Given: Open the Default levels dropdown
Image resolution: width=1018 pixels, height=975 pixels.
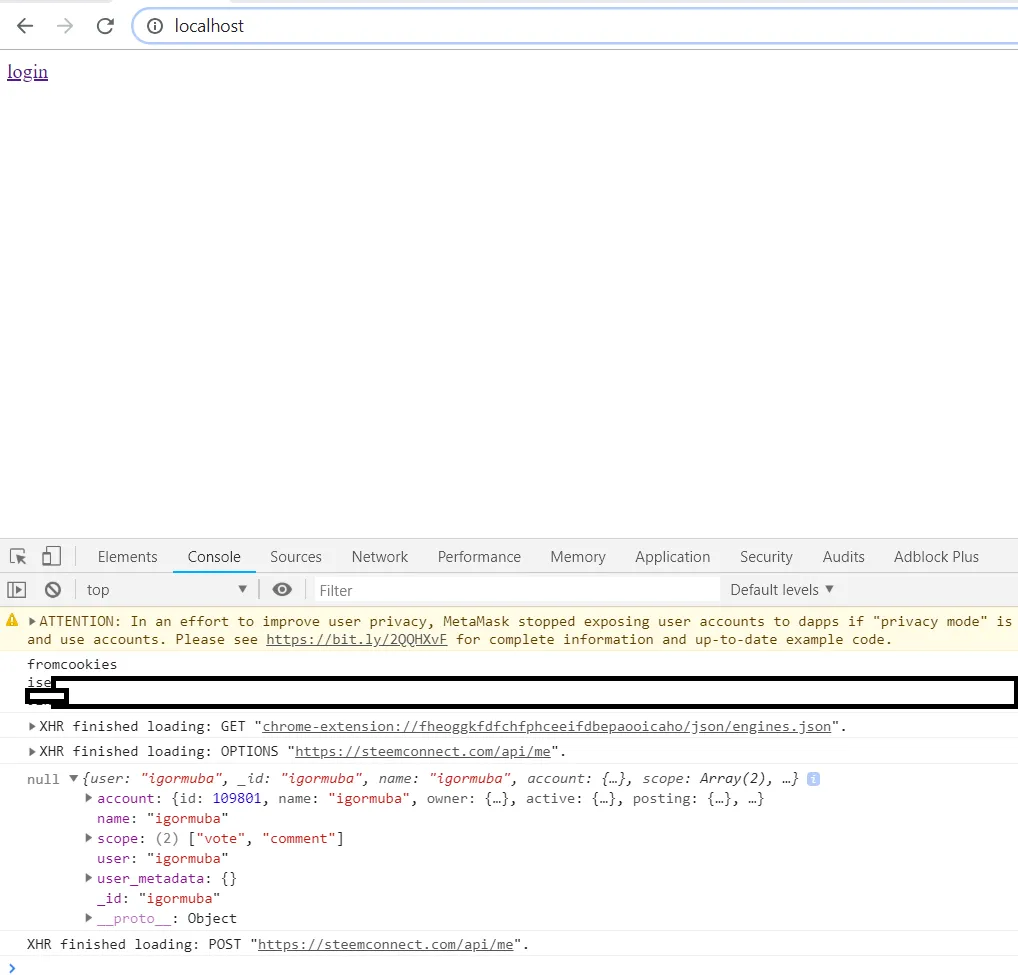Looking at the screenshot, I should click(782, 589).
